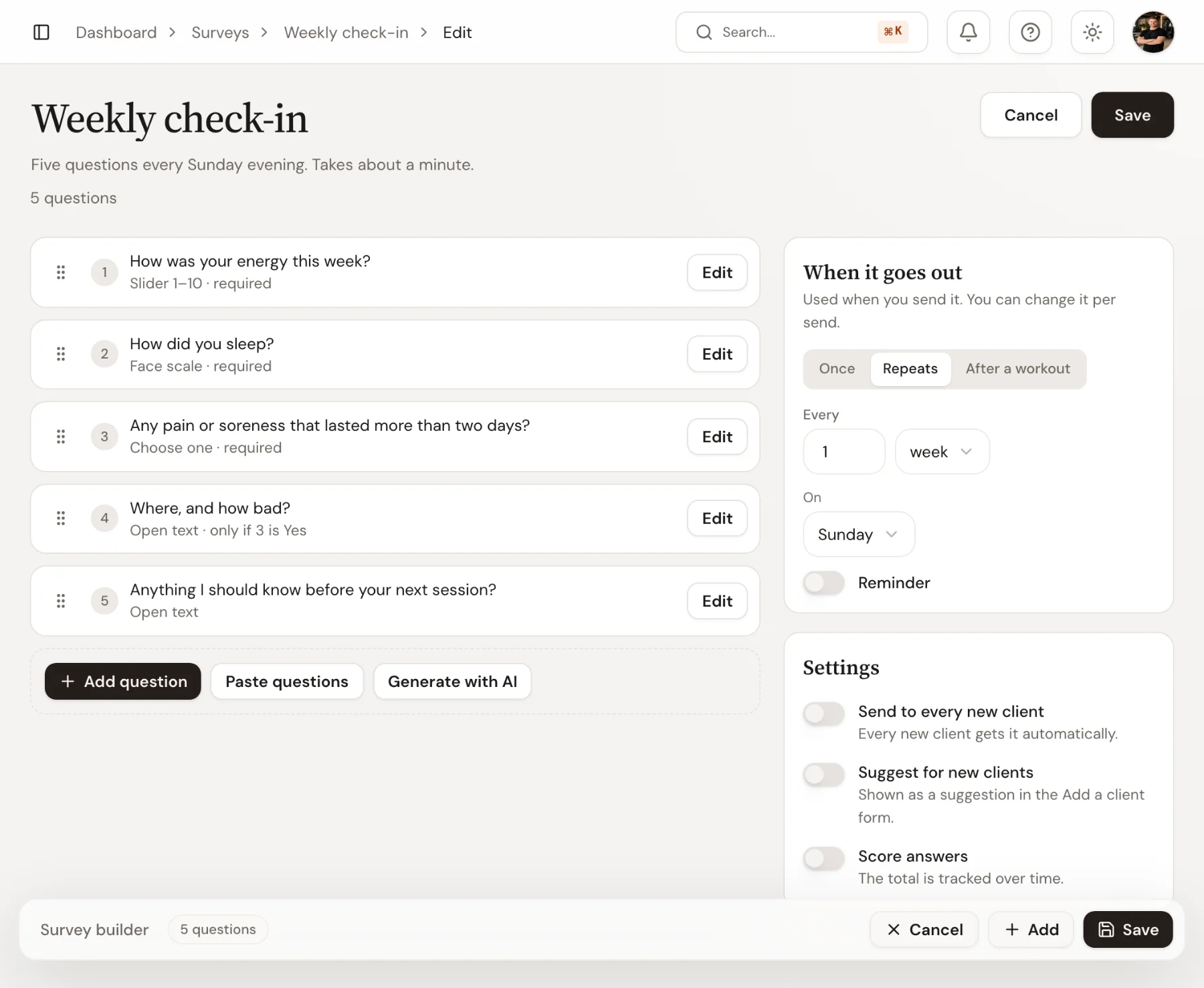Click the top Save button
Viewport: 1204px width, 988px height.
click(x=1132, y=115)
